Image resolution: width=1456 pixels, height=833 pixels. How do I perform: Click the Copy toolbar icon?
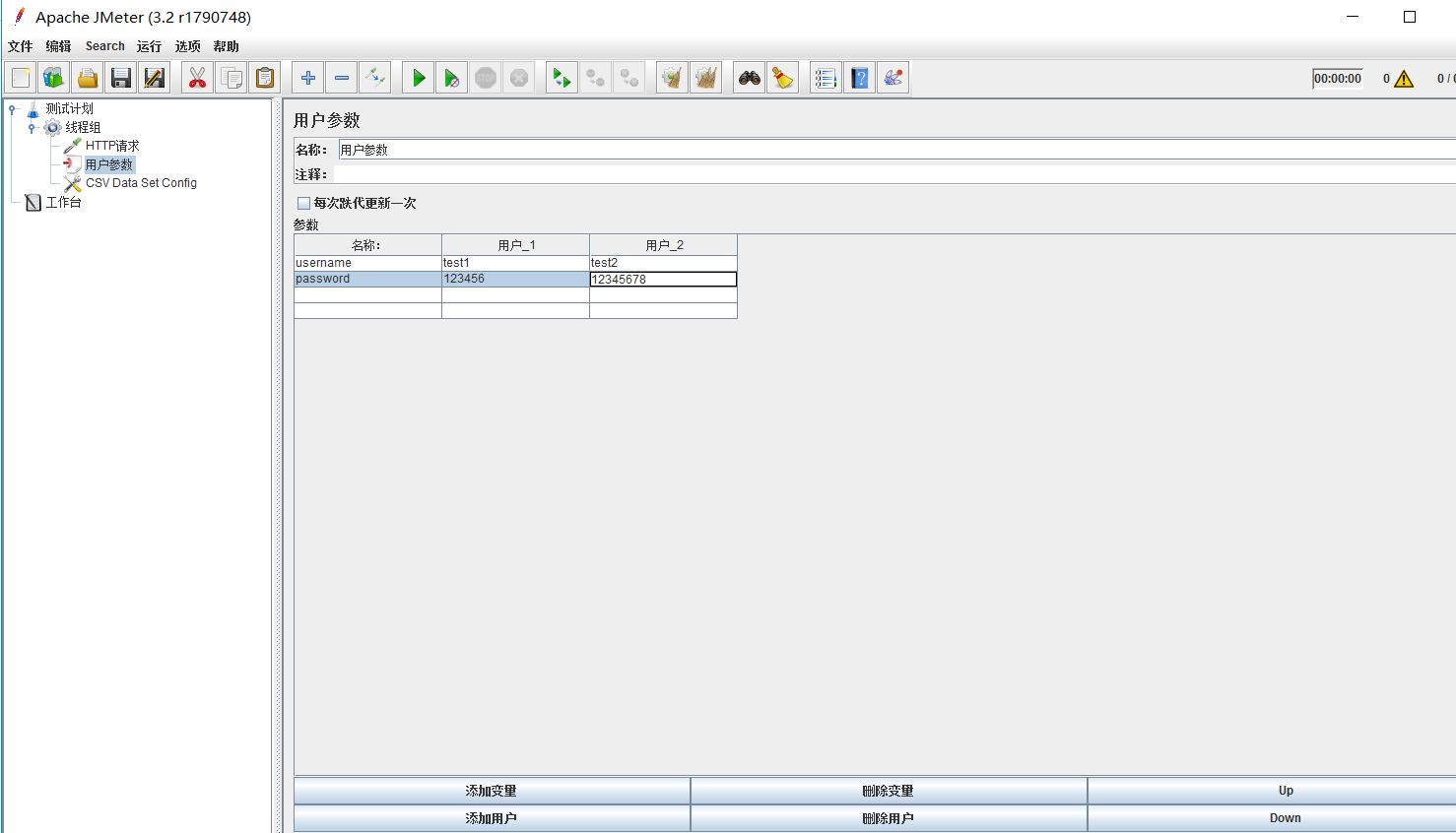[x=232, y=78]
